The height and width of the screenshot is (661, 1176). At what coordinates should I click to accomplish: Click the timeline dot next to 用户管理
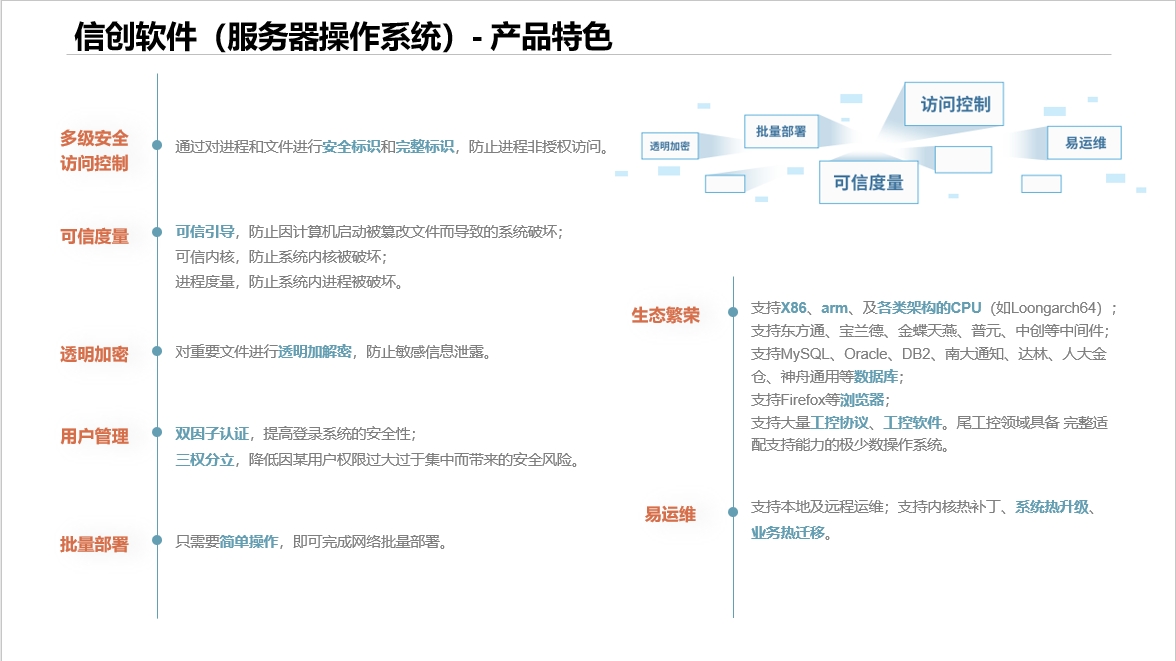tap(157, 433)
